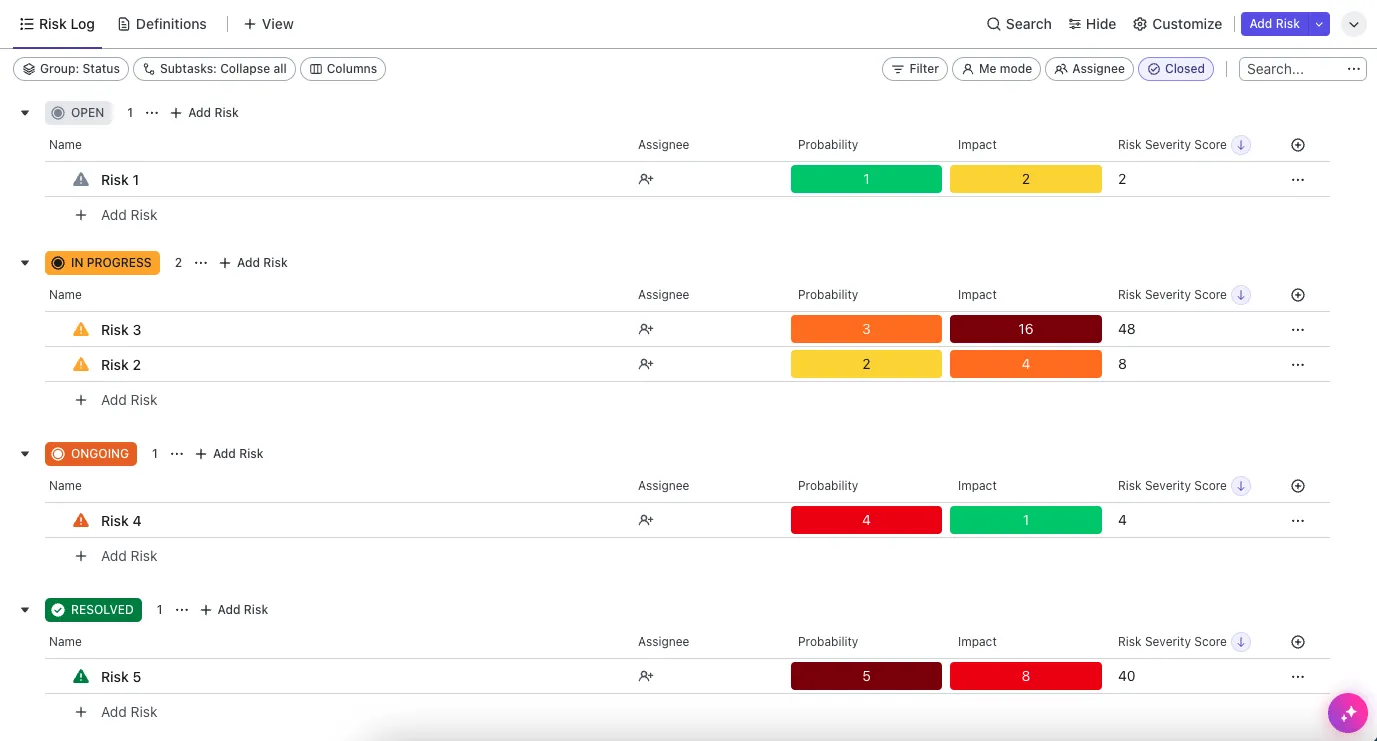
Task: Click the green Probability cell of Risk 1
Action: click(x=866, y=179)
